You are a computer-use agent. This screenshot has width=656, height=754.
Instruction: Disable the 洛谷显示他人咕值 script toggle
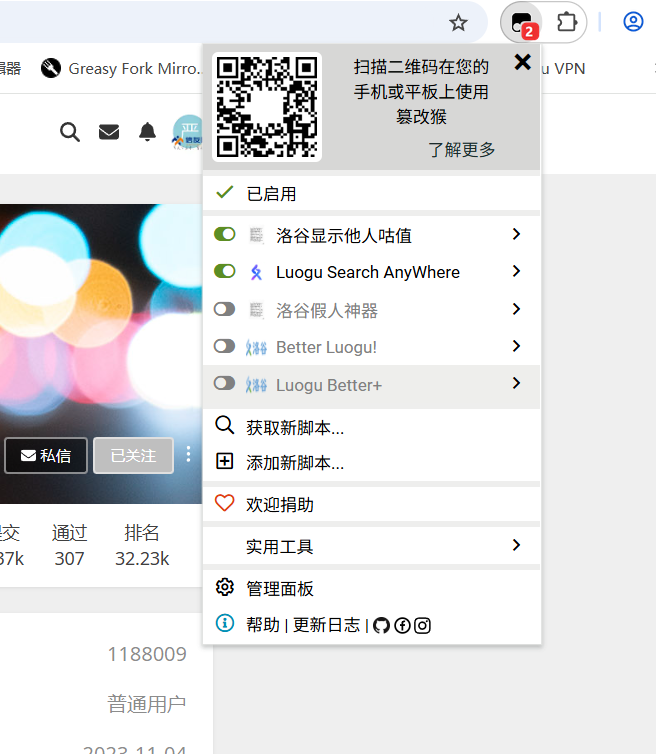point(225,235)
